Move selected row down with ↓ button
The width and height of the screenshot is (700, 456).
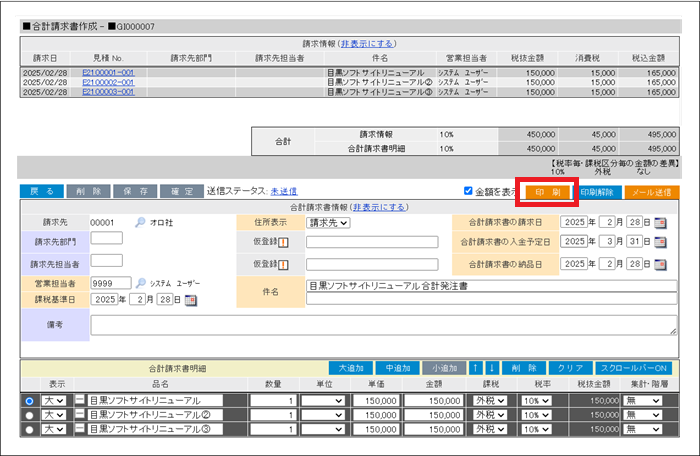(491, 368)
